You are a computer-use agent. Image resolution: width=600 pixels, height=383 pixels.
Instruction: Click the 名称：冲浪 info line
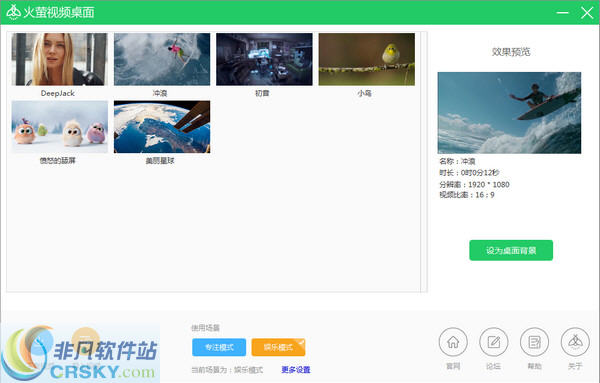coord(457,161)
